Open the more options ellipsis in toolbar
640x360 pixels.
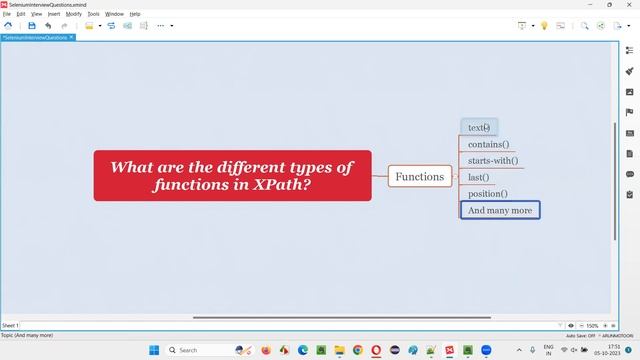(x=161, y=26)
